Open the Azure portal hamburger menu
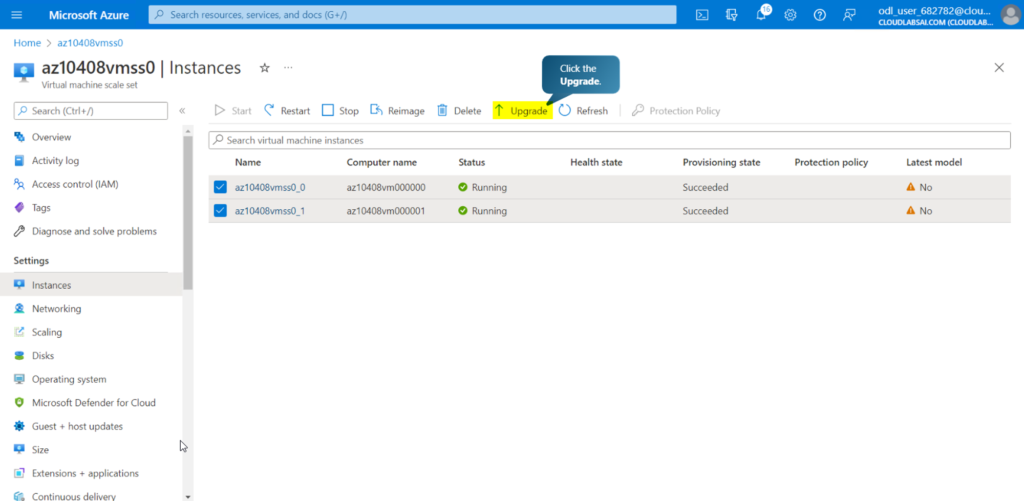The height and width of the screenshot is (501, 1024). click(x=19, y=15)
